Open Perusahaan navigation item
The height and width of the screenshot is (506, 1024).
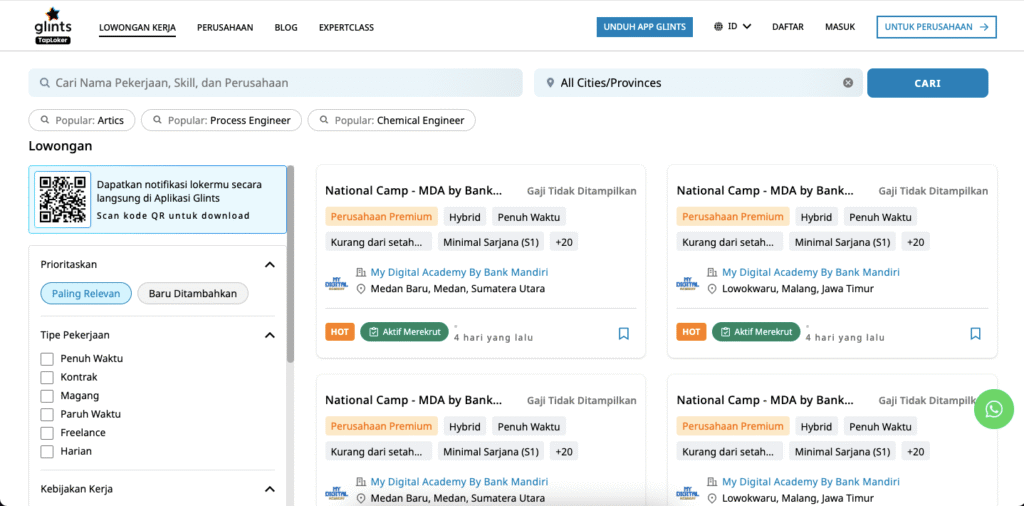(225, 27)
